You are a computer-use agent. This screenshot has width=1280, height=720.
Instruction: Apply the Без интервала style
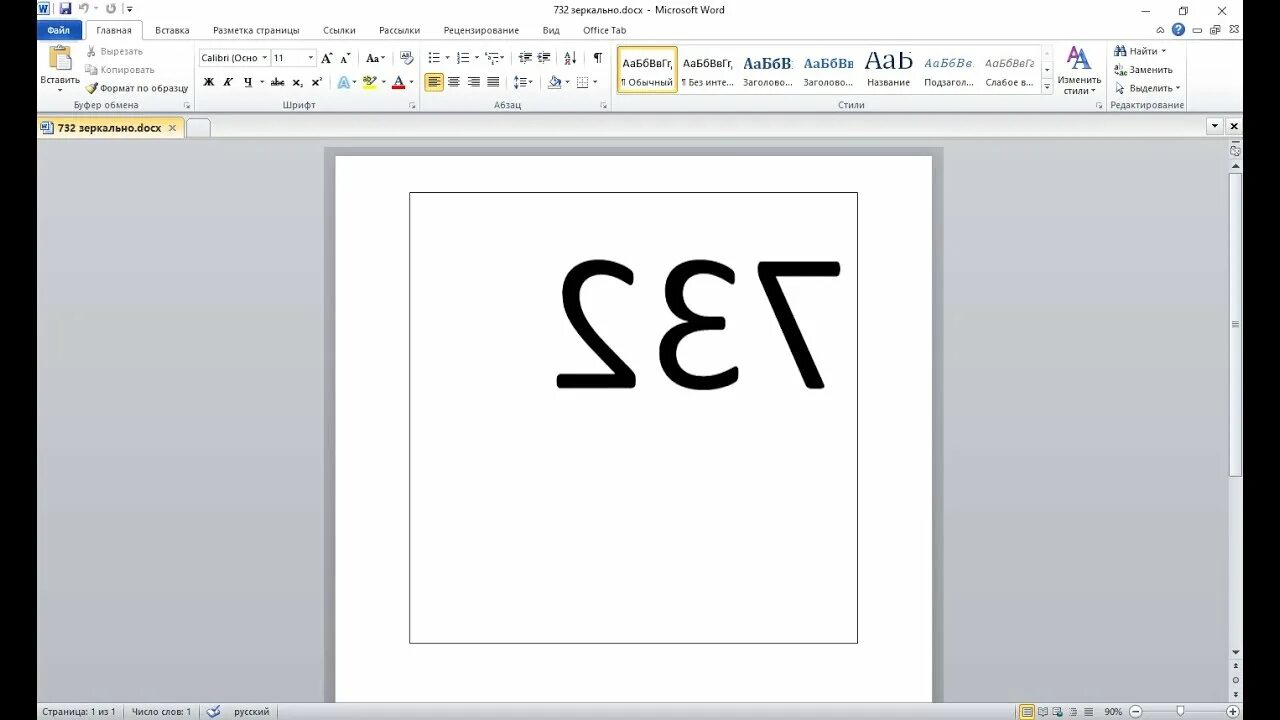pyautogui.click(x=708, y=69)
